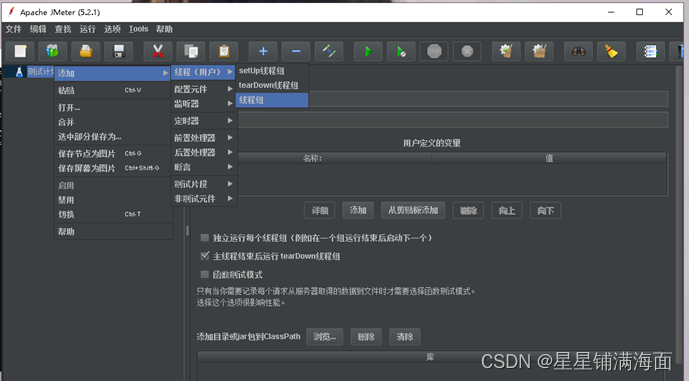Choose 保存节点为图片 in context menu
689x381 pixels.
click(112, 154)
